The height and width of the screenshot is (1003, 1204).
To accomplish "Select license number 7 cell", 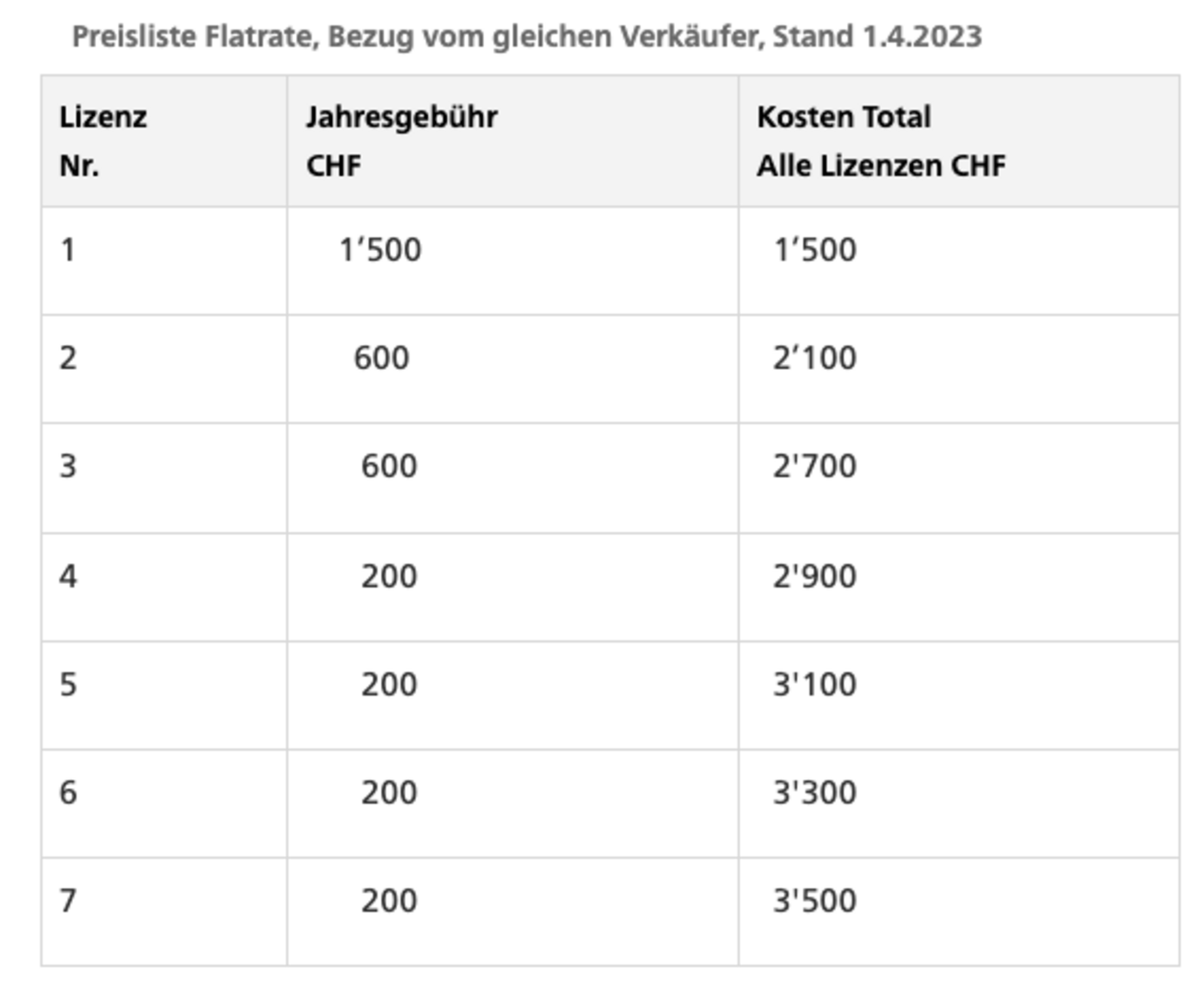I will tap(68, 901).
